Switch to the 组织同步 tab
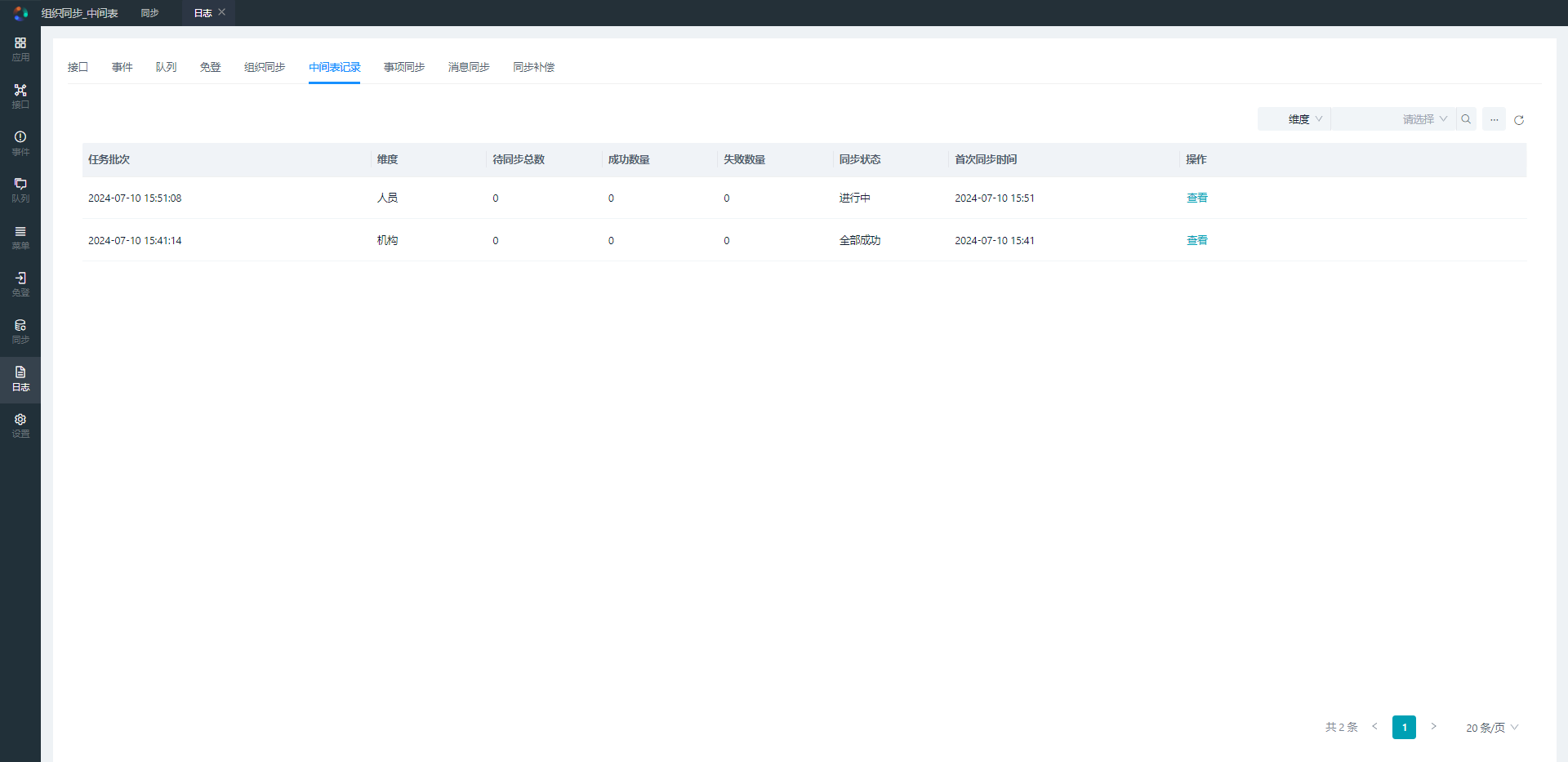 [265, 67]
